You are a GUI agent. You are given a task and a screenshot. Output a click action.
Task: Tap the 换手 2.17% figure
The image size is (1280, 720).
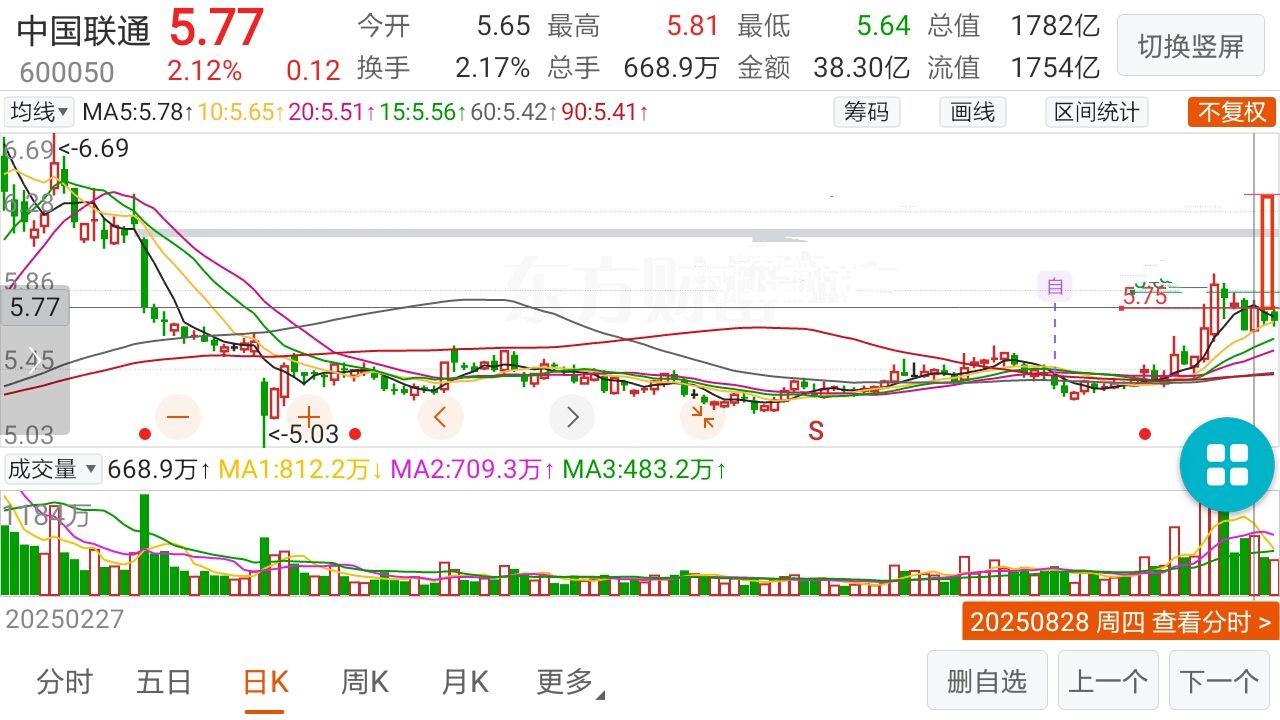(443, 67)
